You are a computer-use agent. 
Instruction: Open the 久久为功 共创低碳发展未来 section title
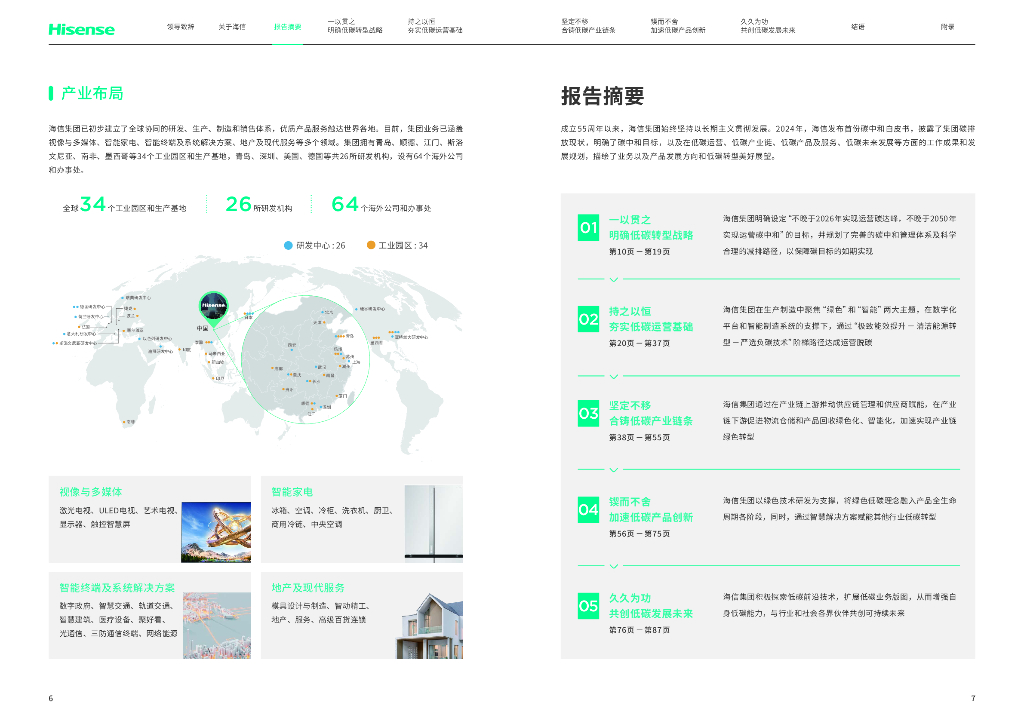[651, 605]
